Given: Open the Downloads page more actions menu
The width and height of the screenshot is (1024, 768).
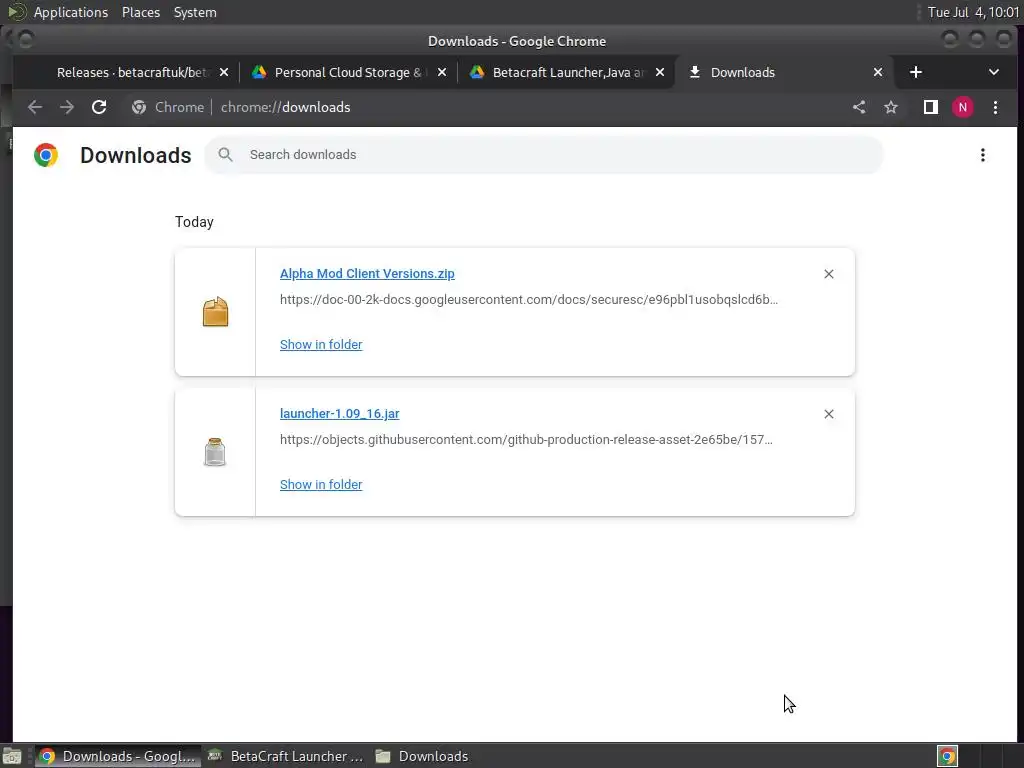Looking at the screenshot, I should click(x=982, y=155).
